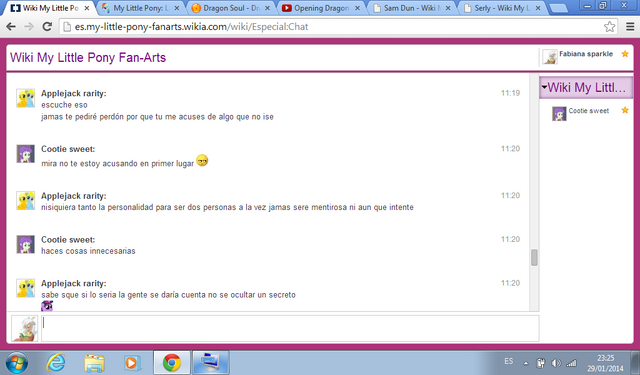
Task: Open a new tab button
Action: 558,9
